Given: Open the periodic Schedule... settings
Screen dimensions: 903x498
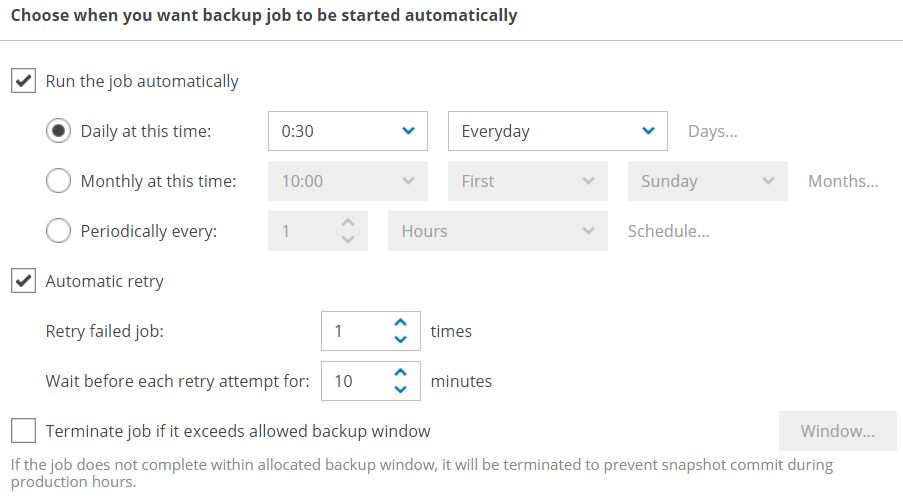Looking at the screenshot, I should (669, 231).
